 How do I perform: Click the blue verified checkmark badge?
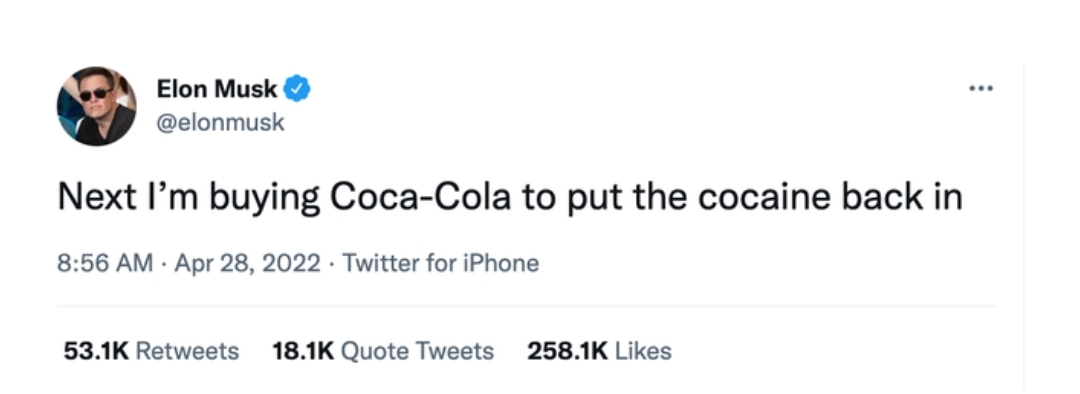tap(297, 89)
